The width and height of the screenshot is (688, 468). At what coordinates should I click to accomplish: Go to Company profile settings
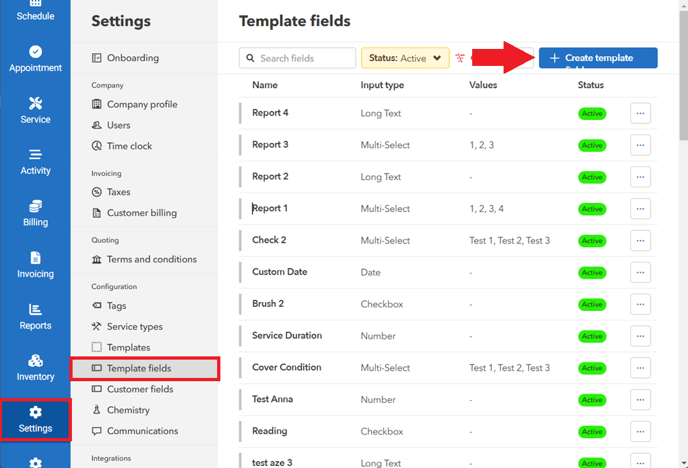(142, 104)
